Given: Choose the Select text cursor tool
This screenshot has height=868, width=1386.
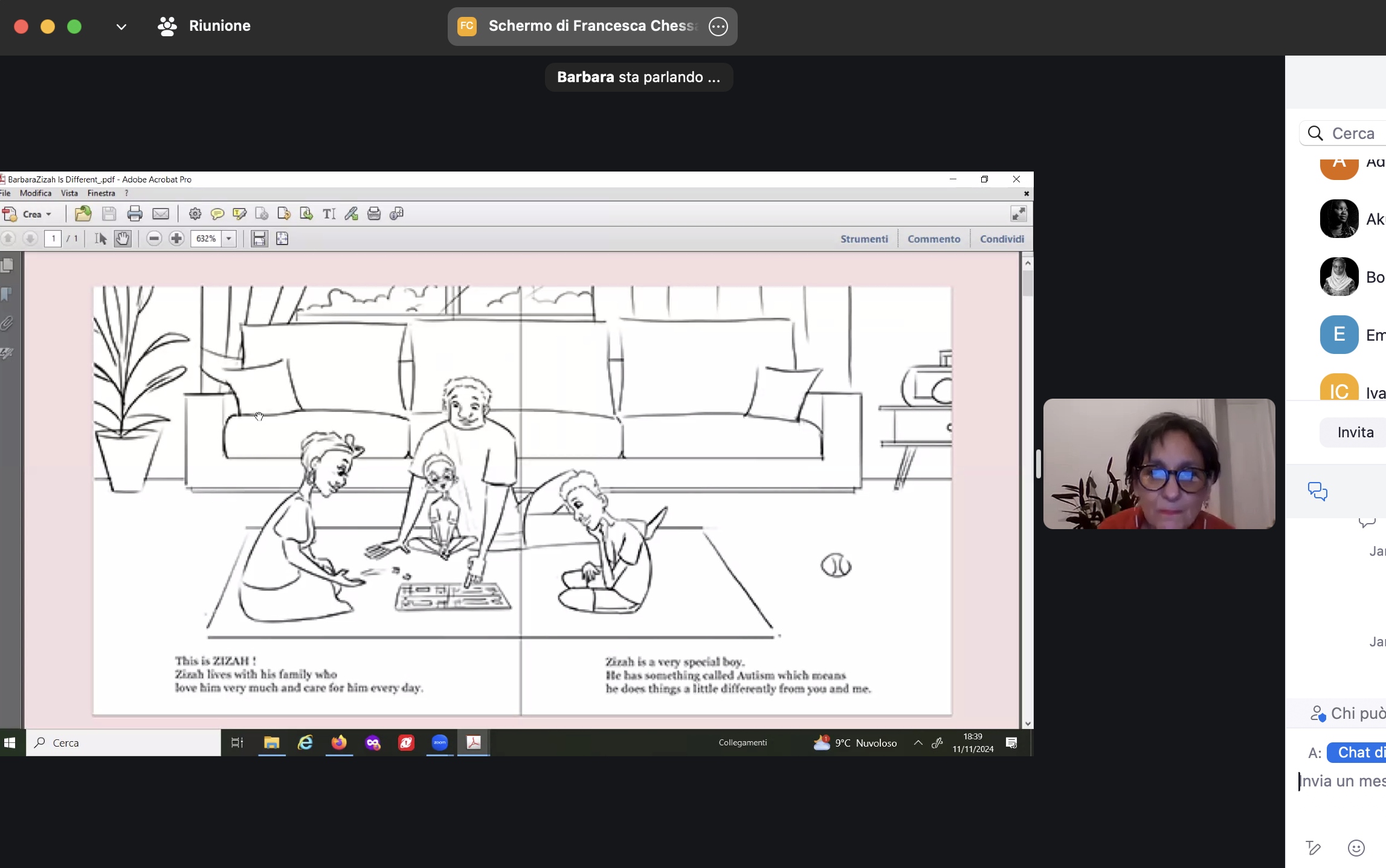Looking at the screenshot, I should click(x=100, y=239).
